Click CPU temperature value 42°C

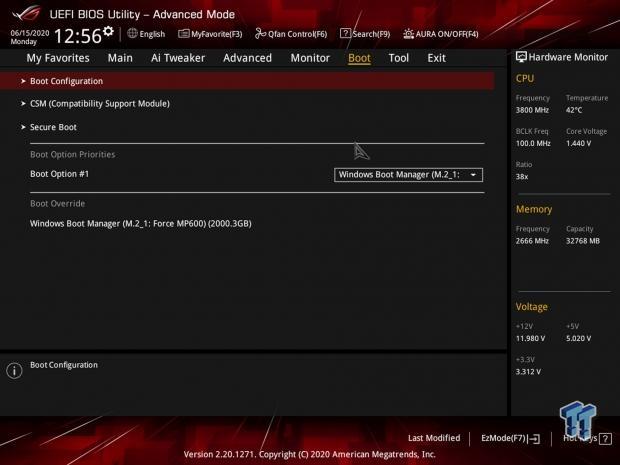coord(574,110)
